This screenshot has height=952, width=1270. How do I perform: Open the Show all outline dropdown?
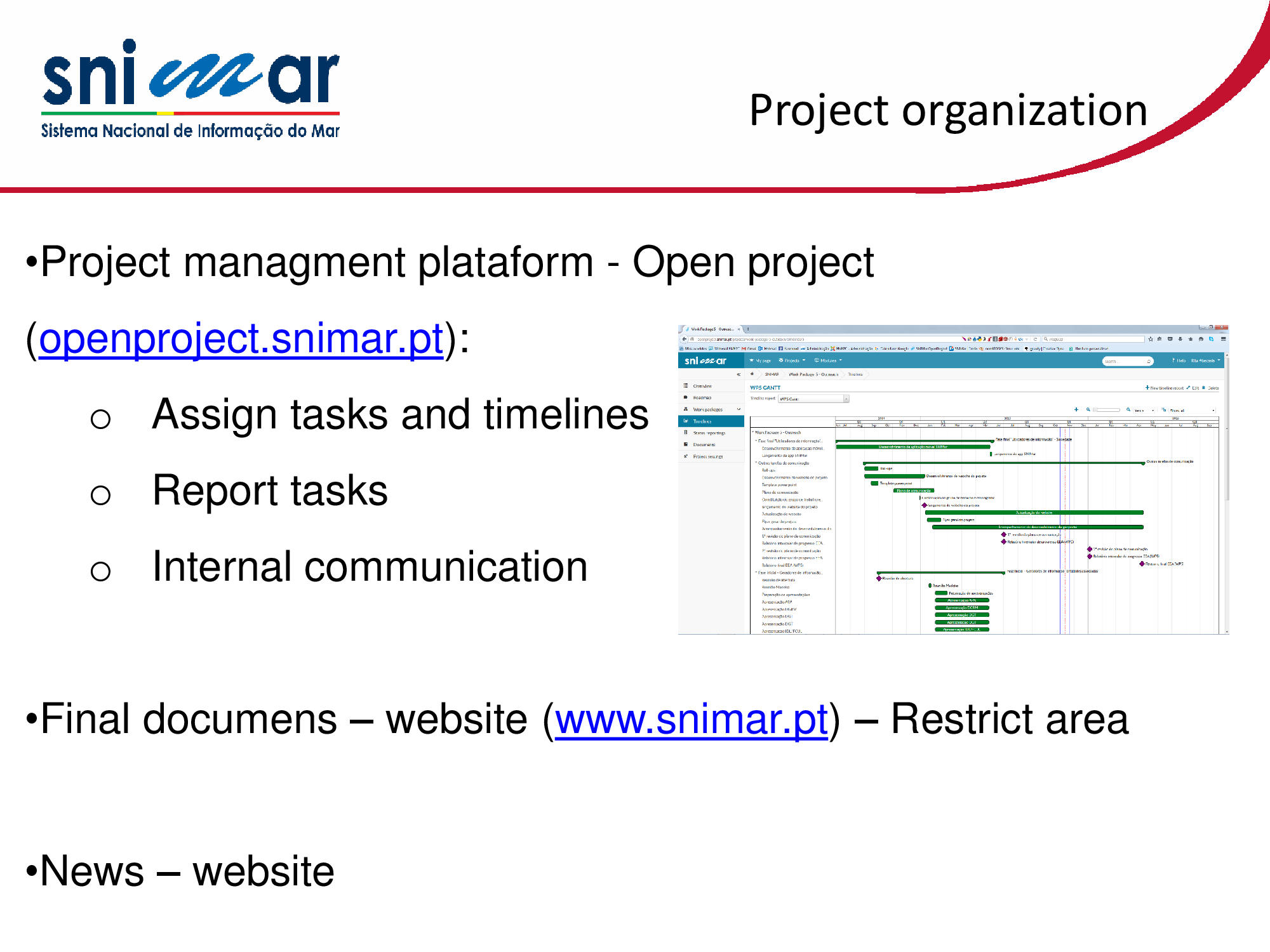pos(1192,411)
